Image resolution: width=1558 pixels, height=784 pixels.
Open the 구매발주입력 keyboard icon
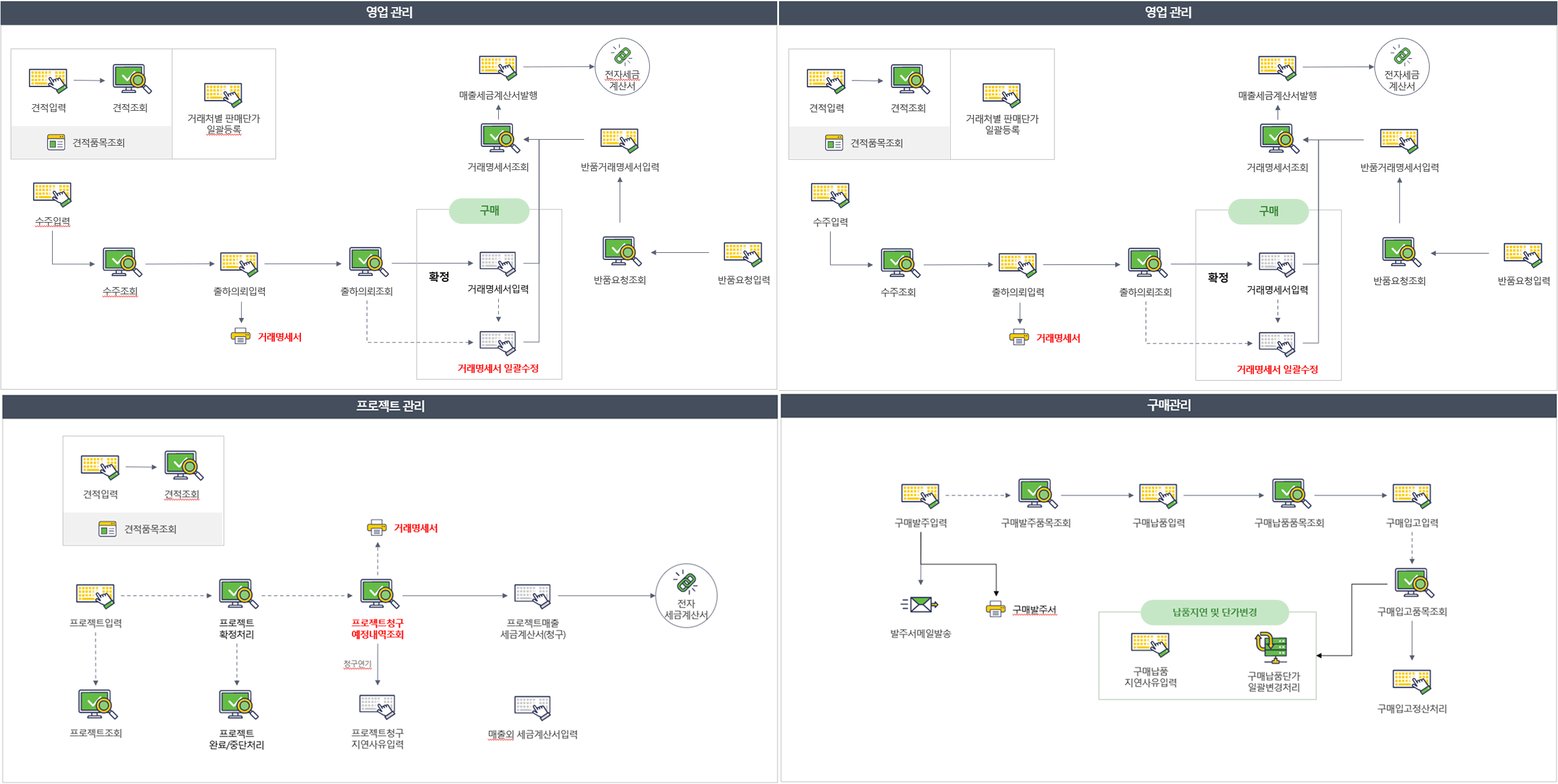click(x=920, y=495)
